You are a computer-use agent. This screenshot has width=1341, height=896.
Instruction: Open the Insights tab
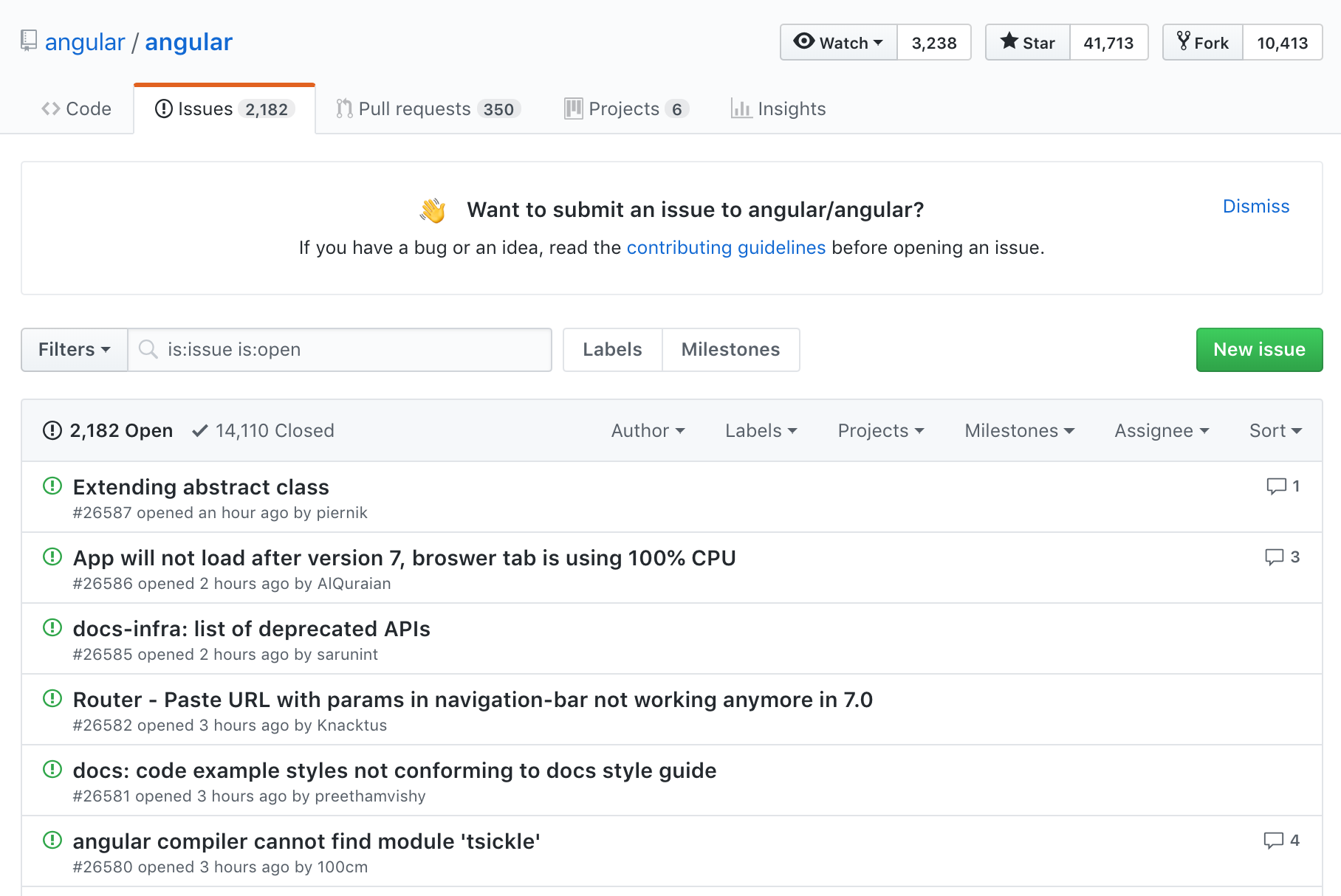(x=778, y=109)
